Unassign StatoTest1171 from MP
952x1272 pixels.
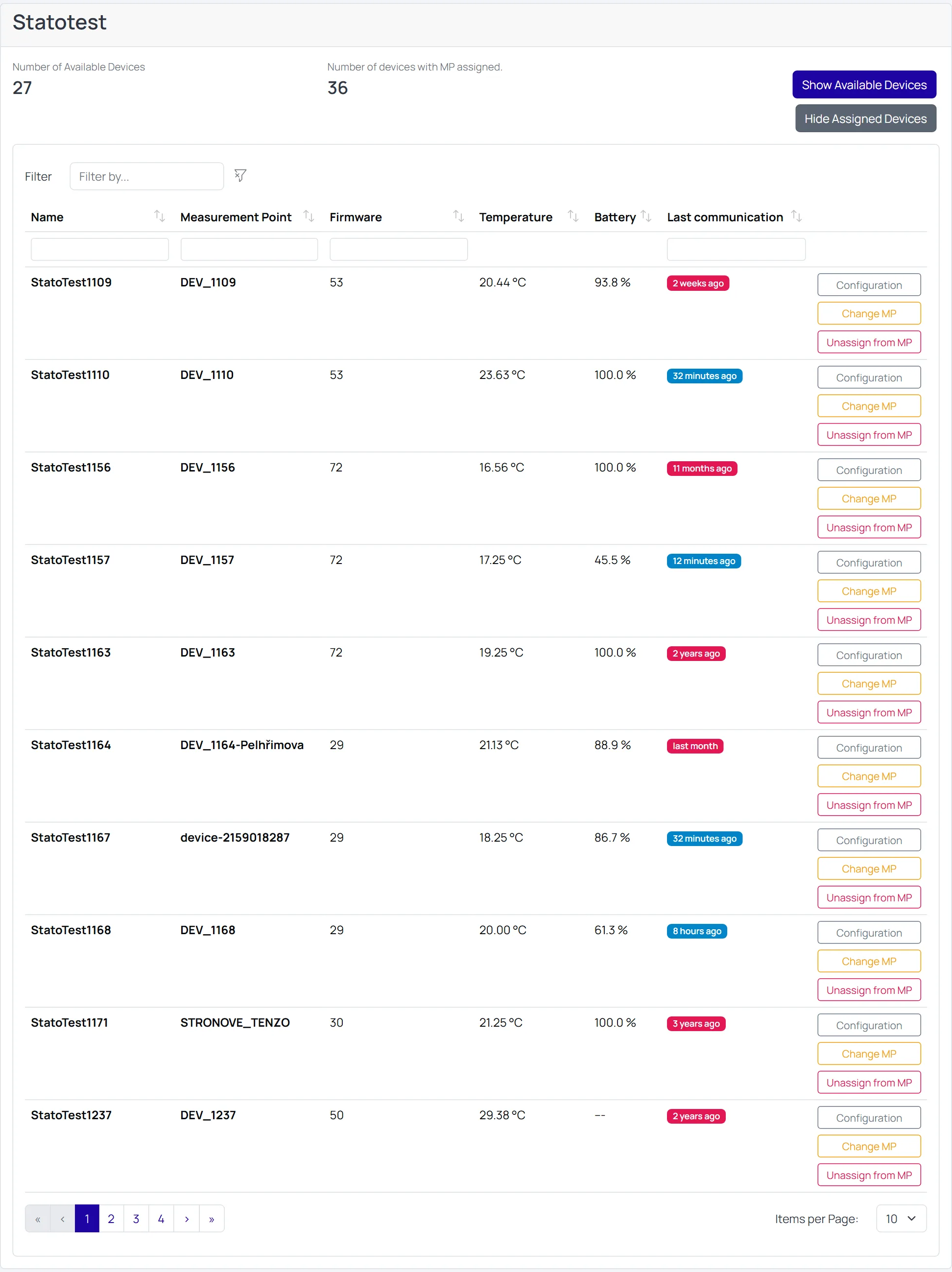tap(869, 1083)
